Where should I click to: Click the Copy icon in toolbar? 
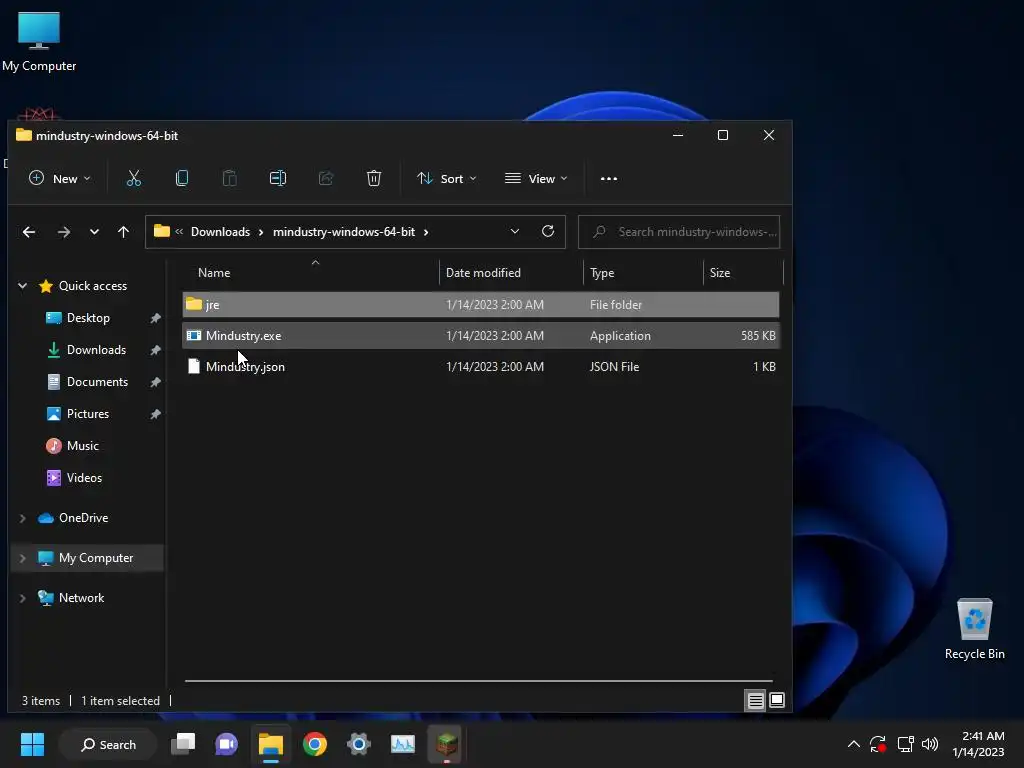pos(182,178)
